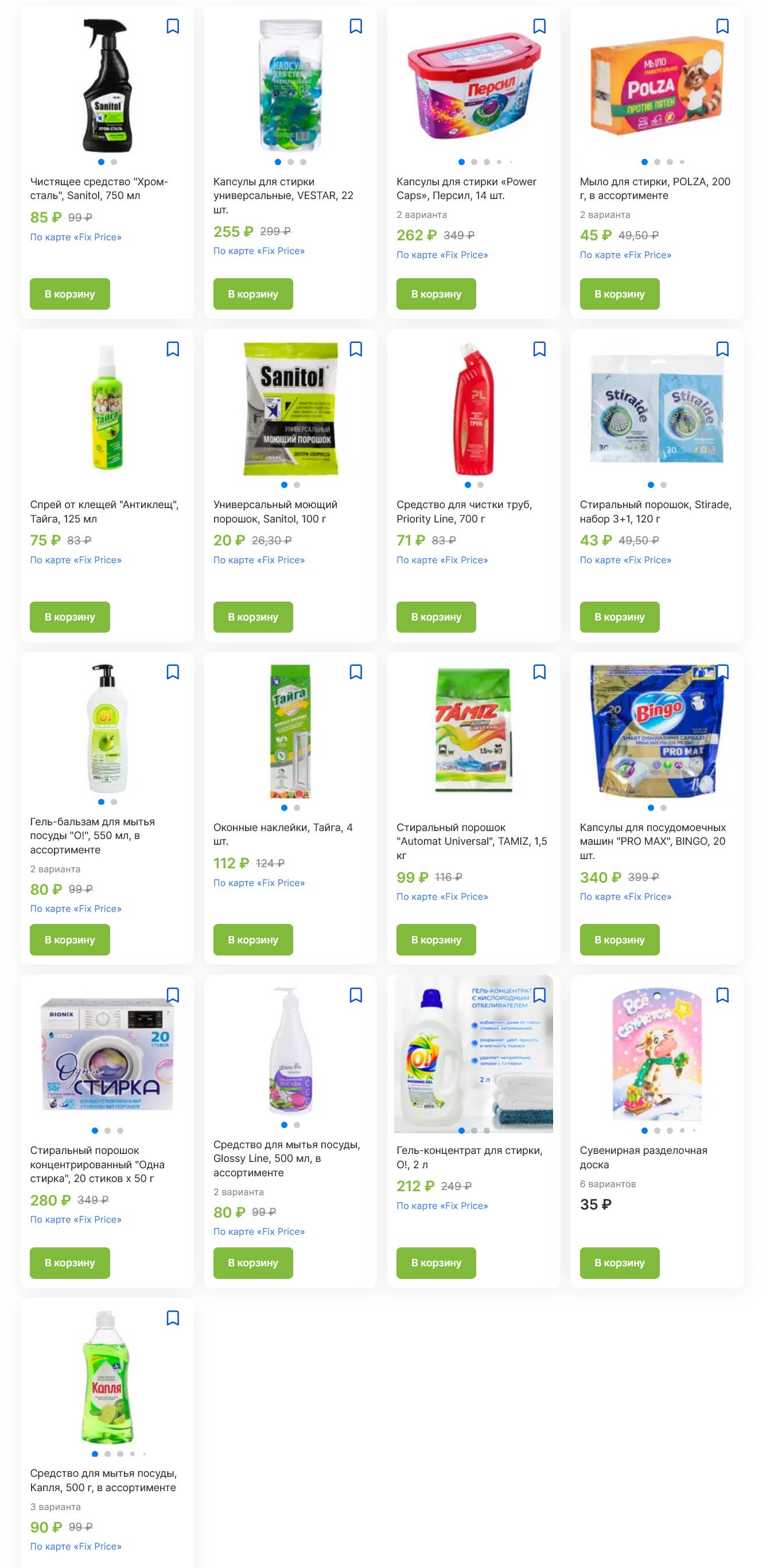
Task: Show second image of Stirade powder set
Action: (663, 485)
